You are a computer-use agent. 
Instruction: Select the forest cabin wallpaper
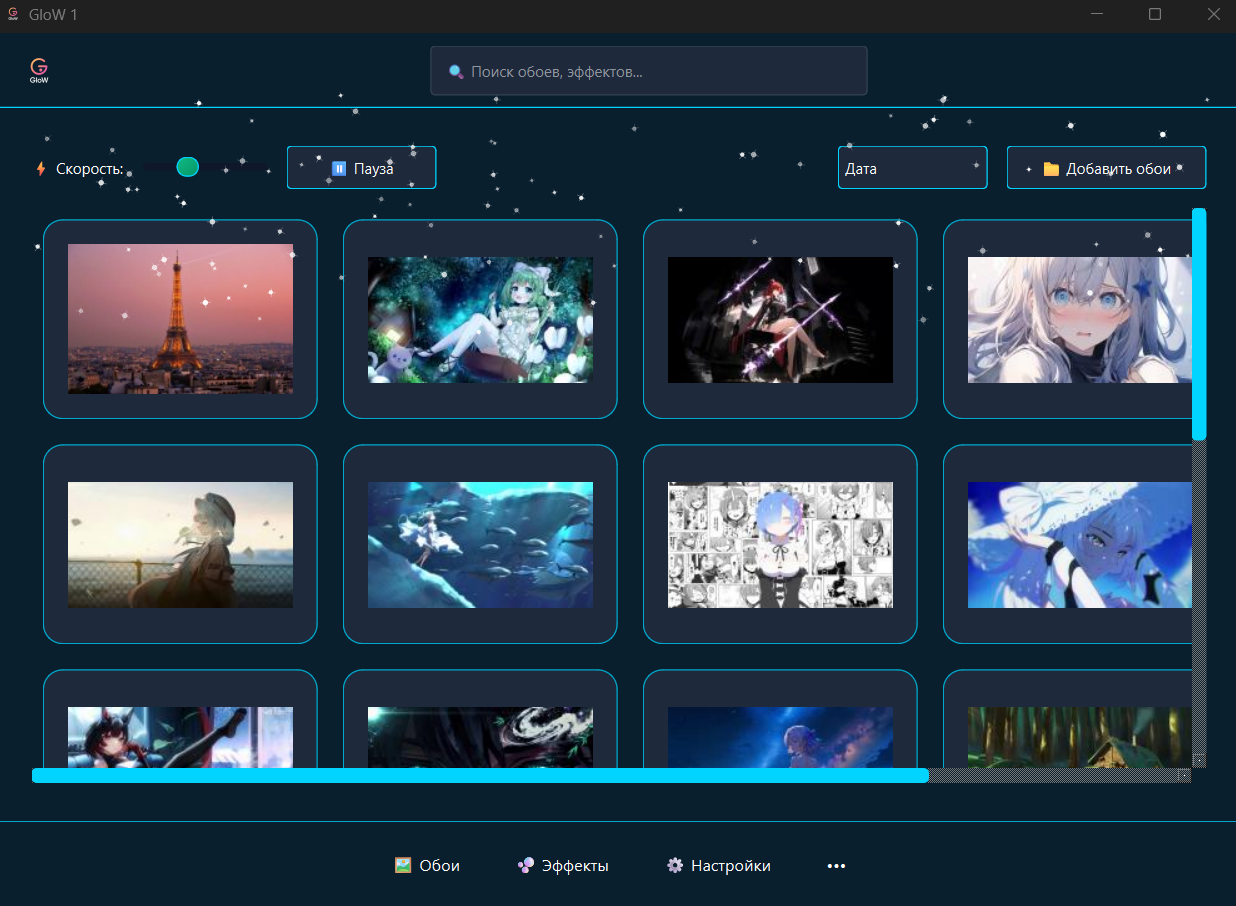click(1067, 719)
